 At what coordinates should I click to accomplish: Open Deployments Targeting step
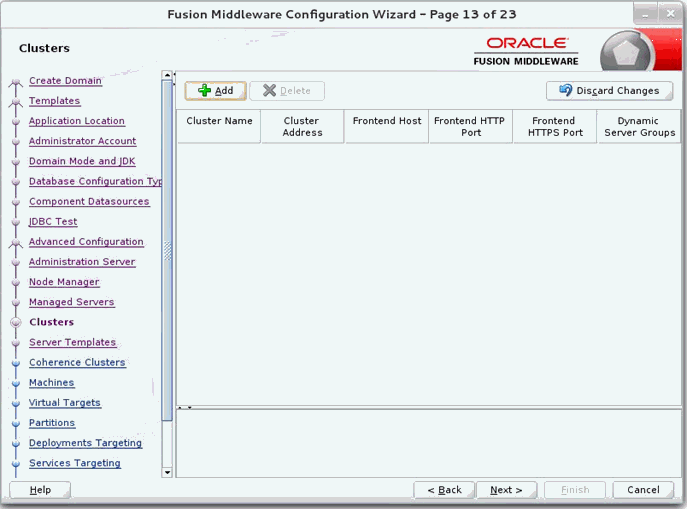click(x=85, y=443)
